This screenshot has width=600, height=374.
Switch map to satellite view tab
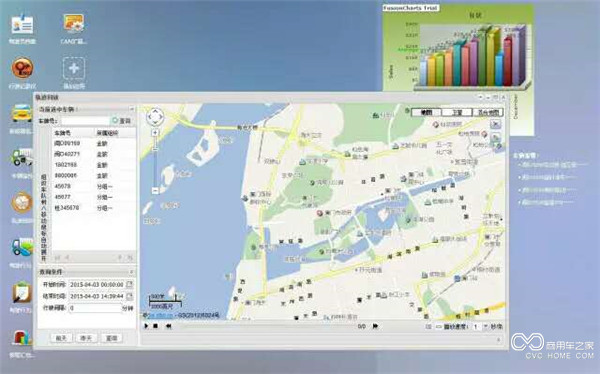coord(457,112)
